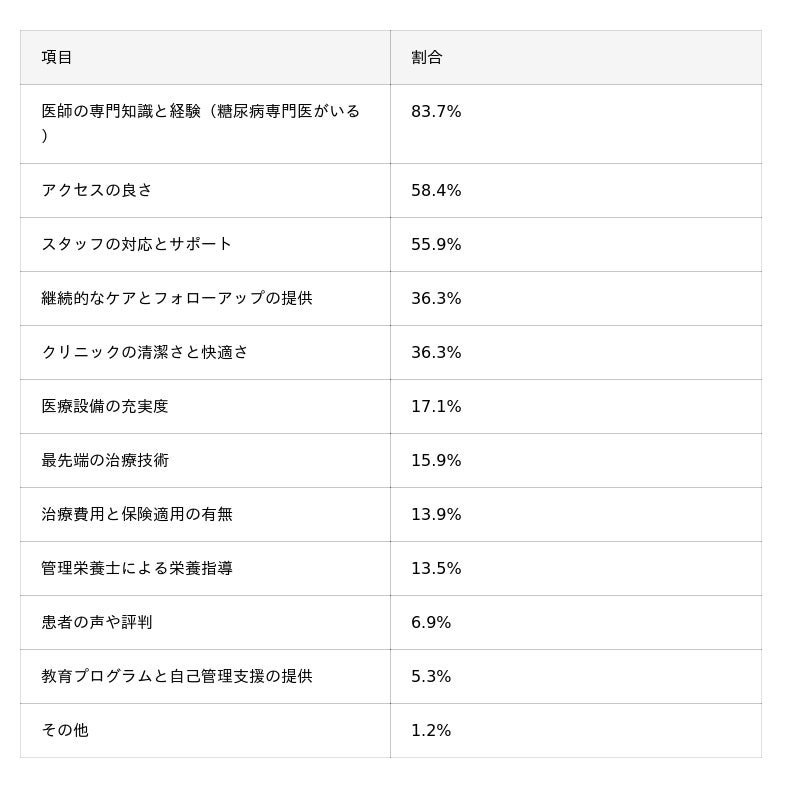This screenshot has height=788, width=800.
Task: Click the クリニックの清潔さと快適さ text
Action: (145, 353)
